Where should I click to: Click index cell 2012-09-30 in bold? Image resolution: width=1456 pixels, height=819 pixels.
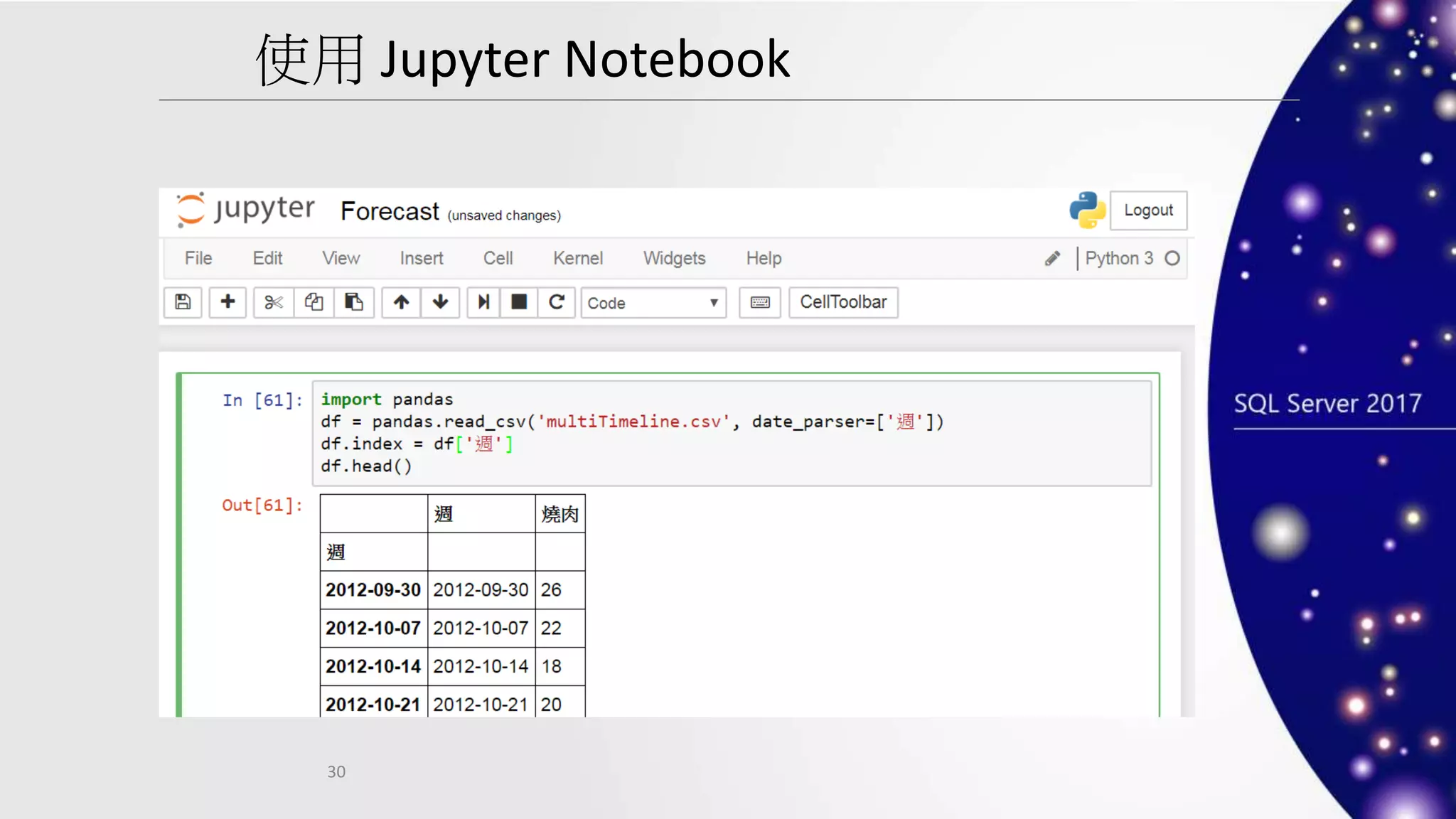373,590
